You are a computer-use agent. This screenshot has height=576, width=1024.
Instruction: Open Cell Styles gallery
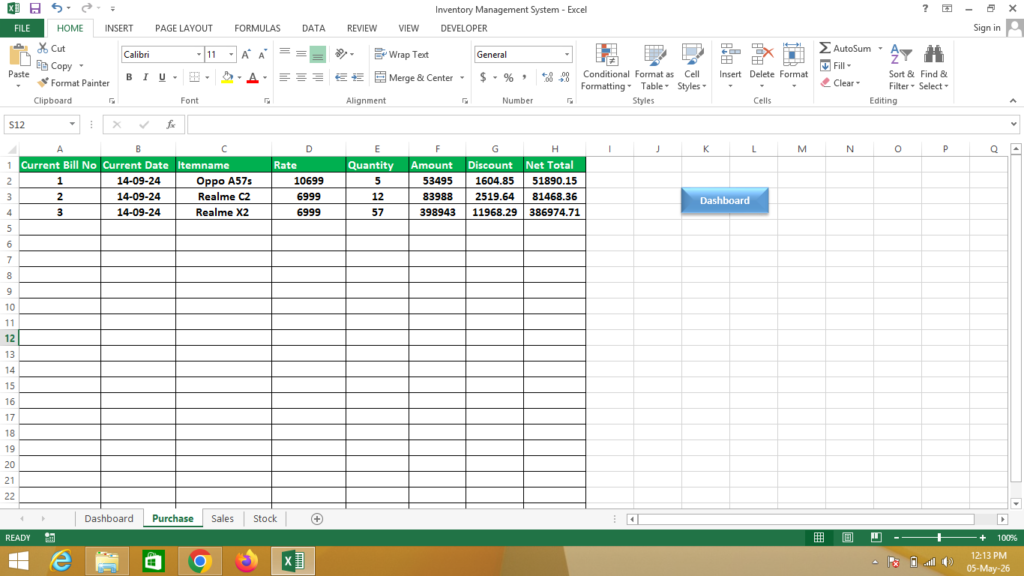click(x=692, y=67)
